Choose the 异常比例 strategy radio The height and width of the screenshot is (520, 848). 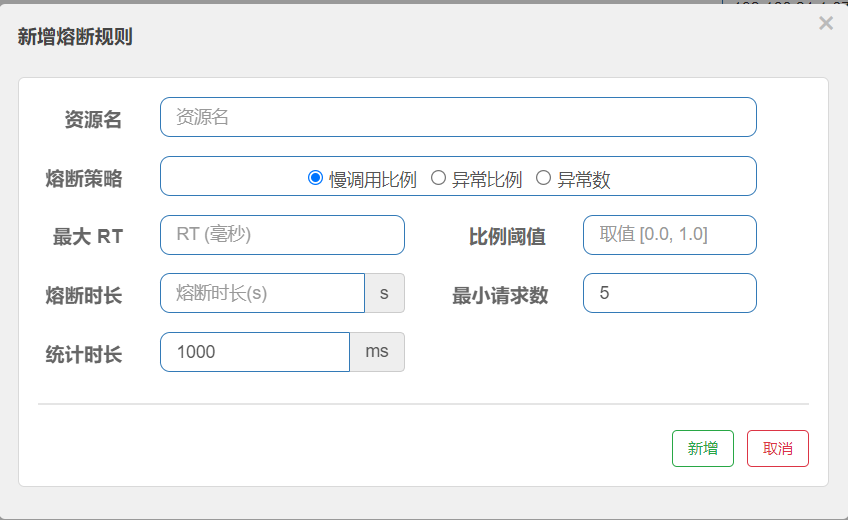[x=438, y=178]
